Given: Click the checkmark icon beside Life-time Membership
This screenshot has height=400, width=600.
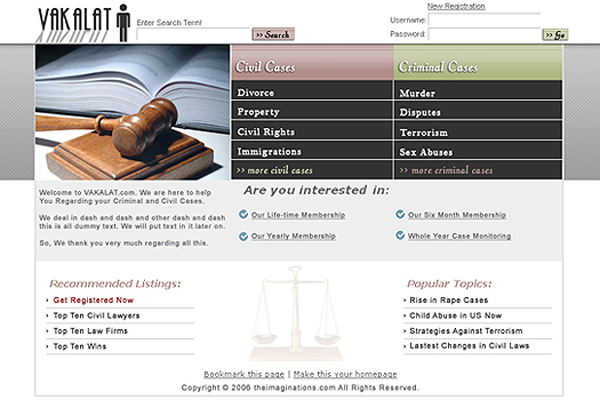Looking at the screenshot, I should click(x=243, y=214).
